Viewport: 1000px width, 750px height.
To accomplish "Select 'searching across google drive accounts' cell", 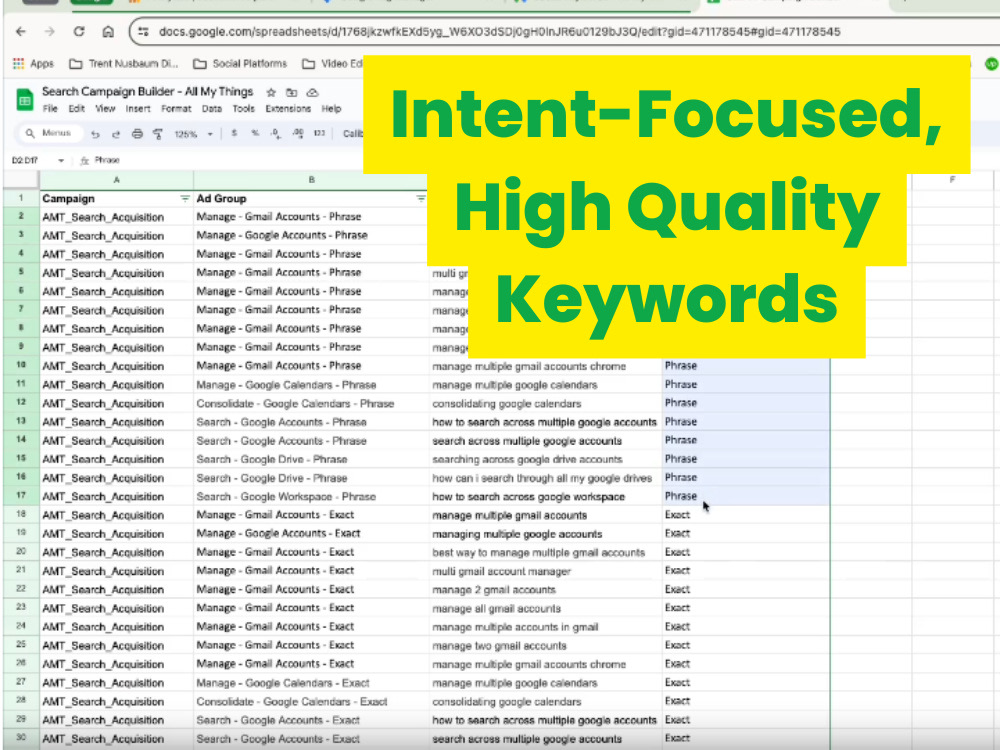I will pyautogui.click(x=545, y=460).
